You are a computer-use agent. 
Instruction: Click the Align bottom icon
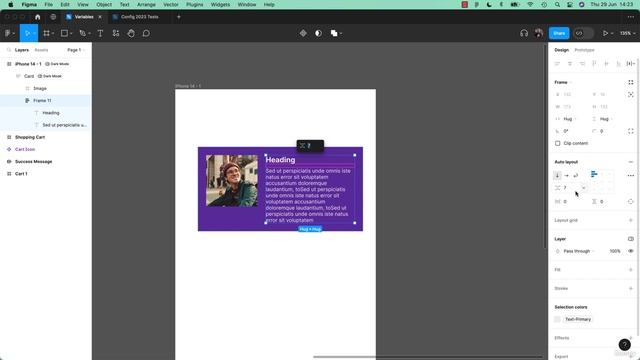(619, 64)
